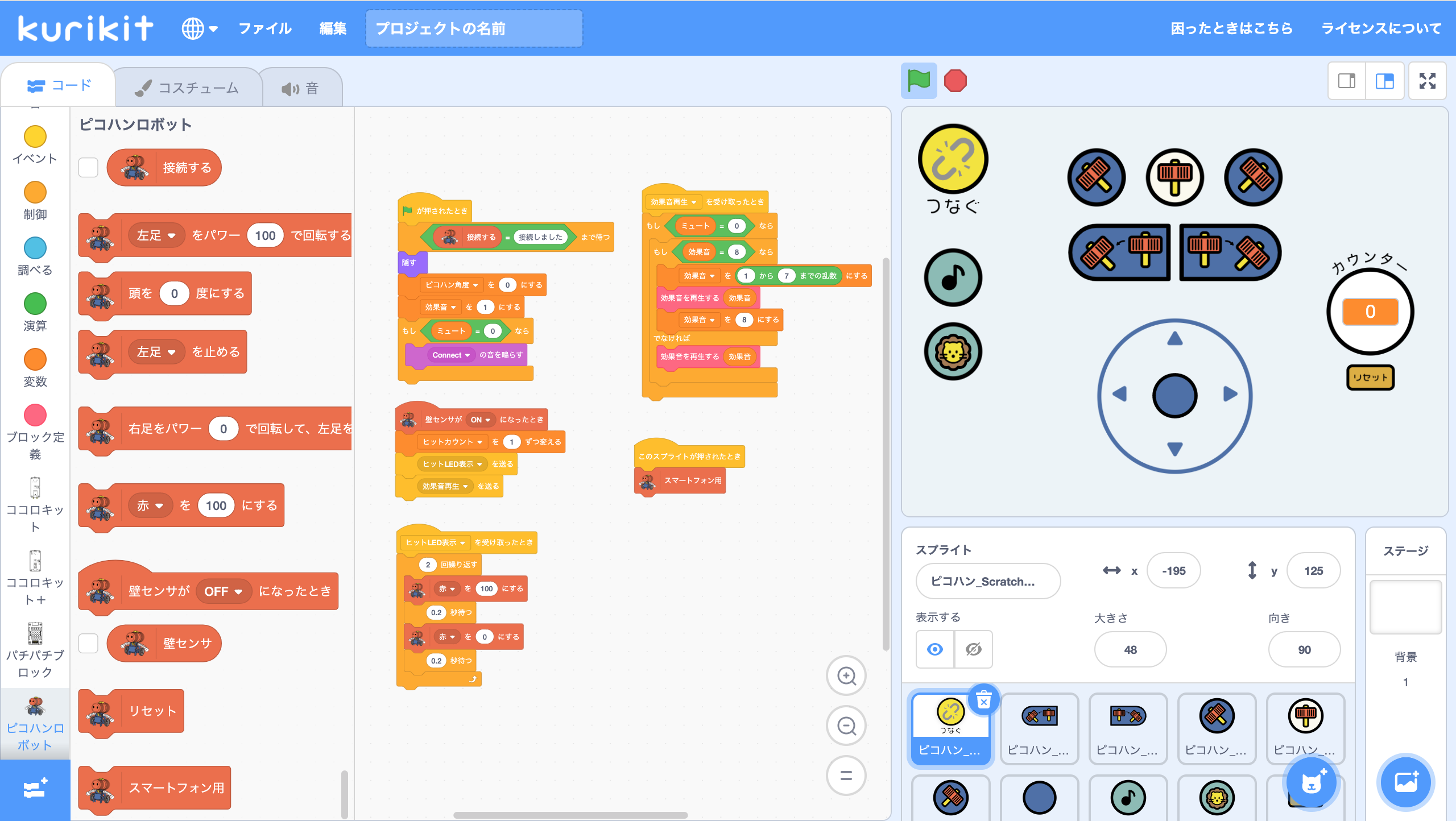Open the add extension button
This screenshot has width=1456, height=821.
35,789
